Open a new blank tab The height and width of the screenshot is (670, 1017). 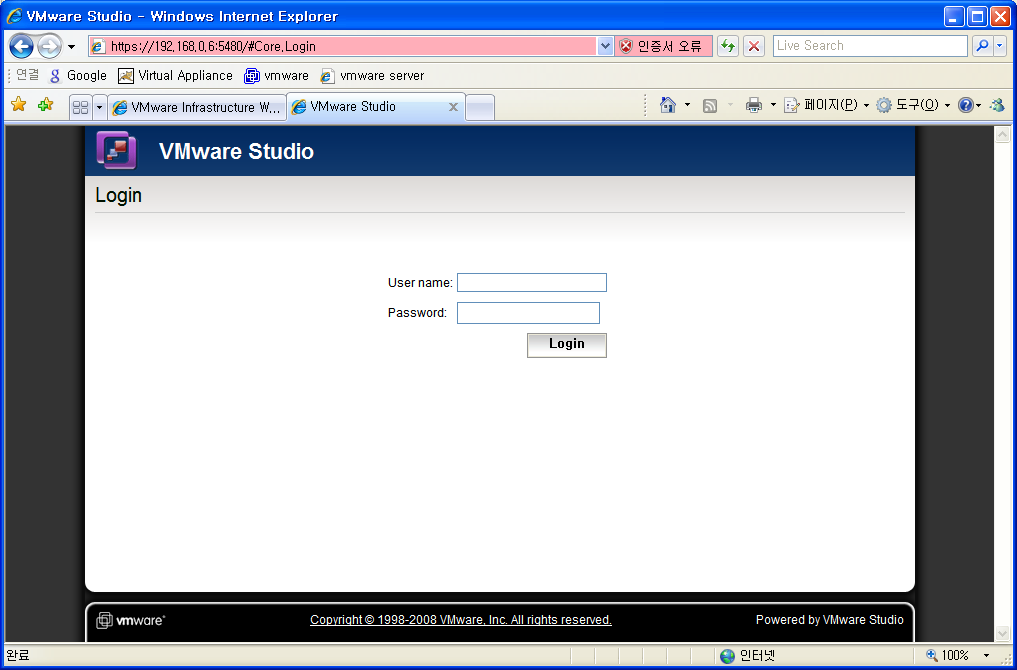(x=480, y=108)
